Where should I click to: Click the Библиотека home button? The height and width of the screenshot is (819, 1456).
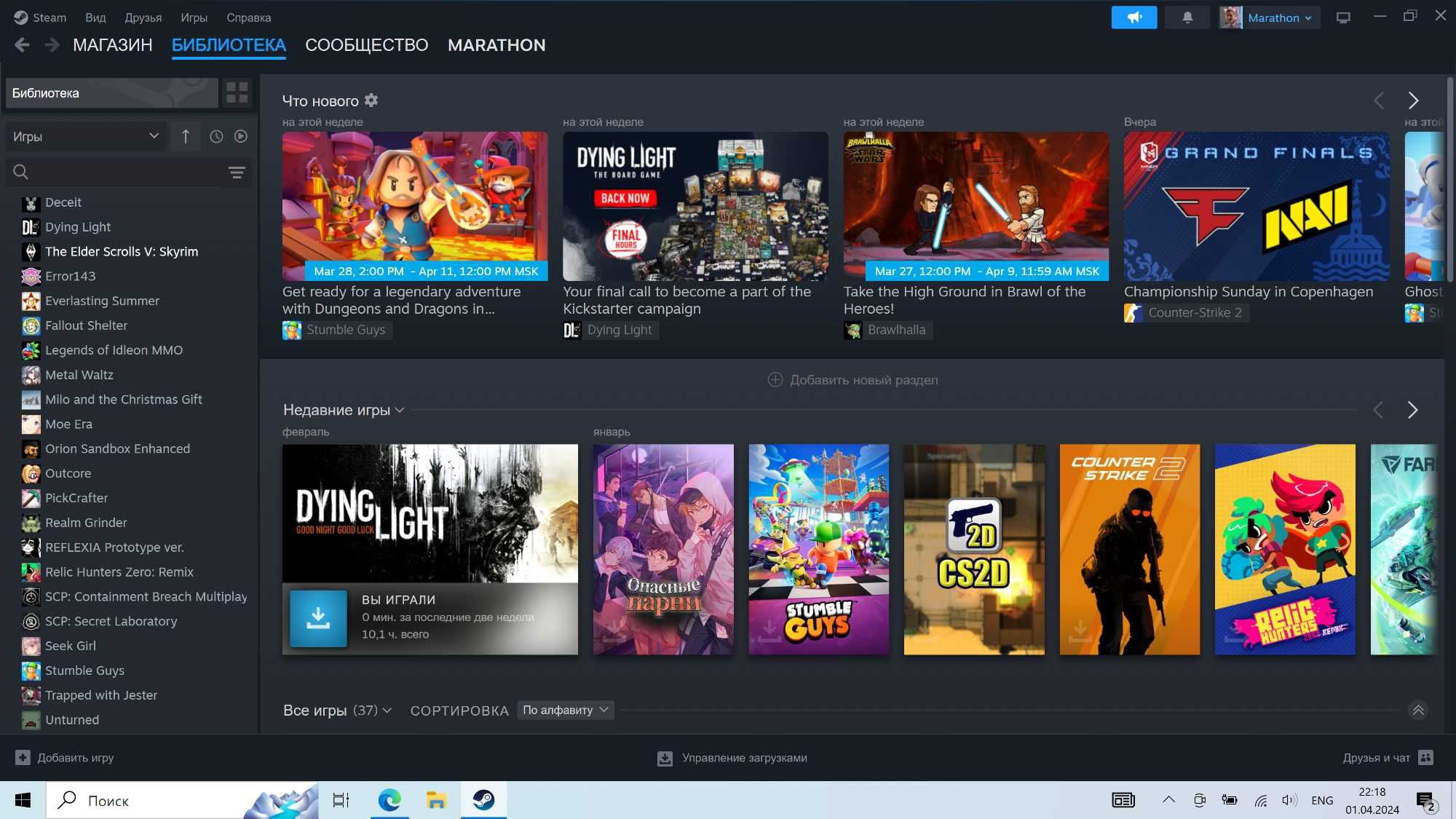click(x=112, y=93)
